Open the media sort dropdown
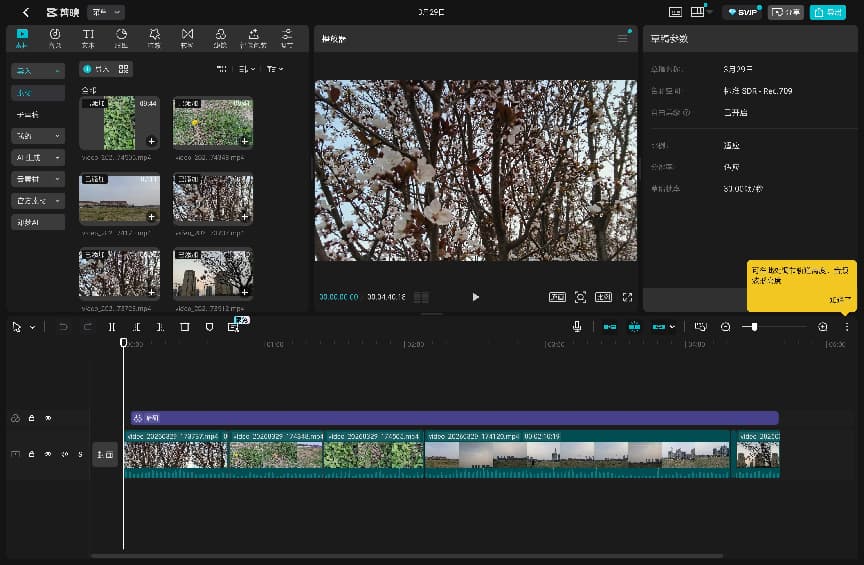The height and width of the screenshot is (565, 864). pyautogui.click(x=246, y=69)
